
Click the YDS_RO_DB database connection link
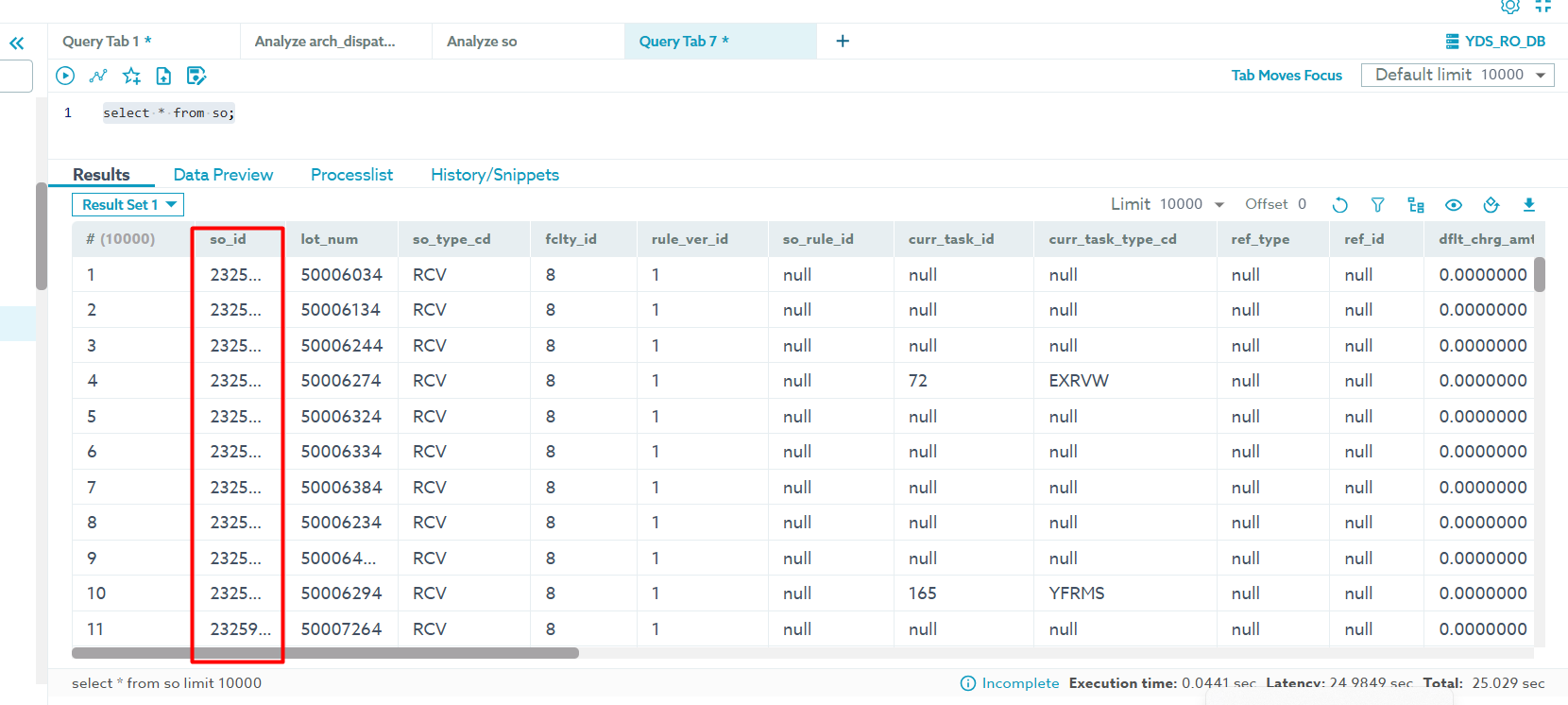[1495, 42]
